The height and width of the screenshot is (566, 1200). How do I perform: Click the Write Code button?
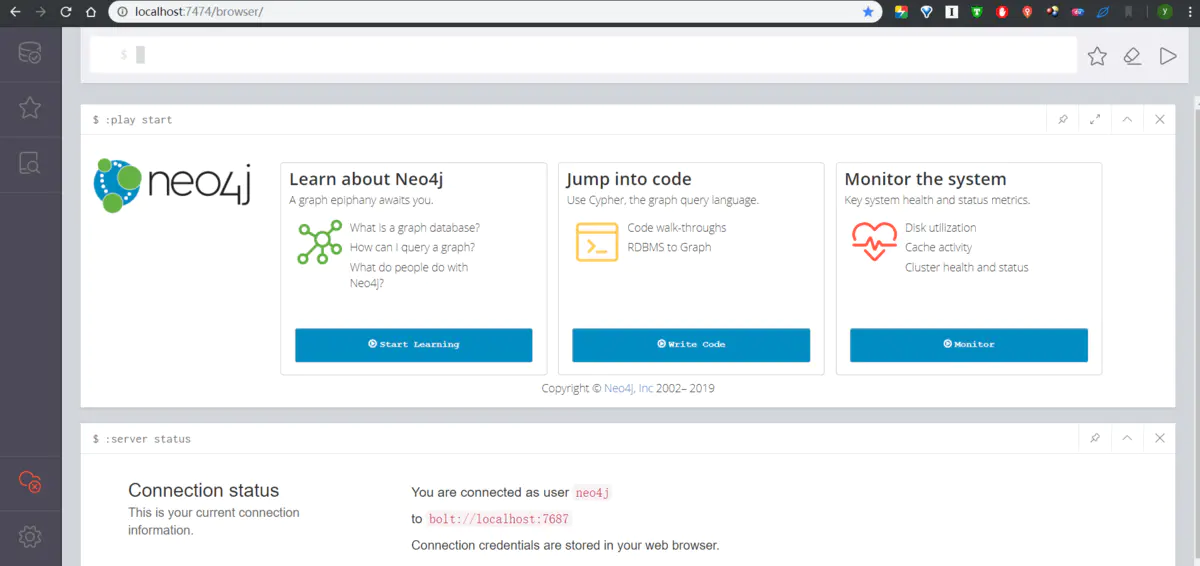pyautogui.click(x=691, y=344)
